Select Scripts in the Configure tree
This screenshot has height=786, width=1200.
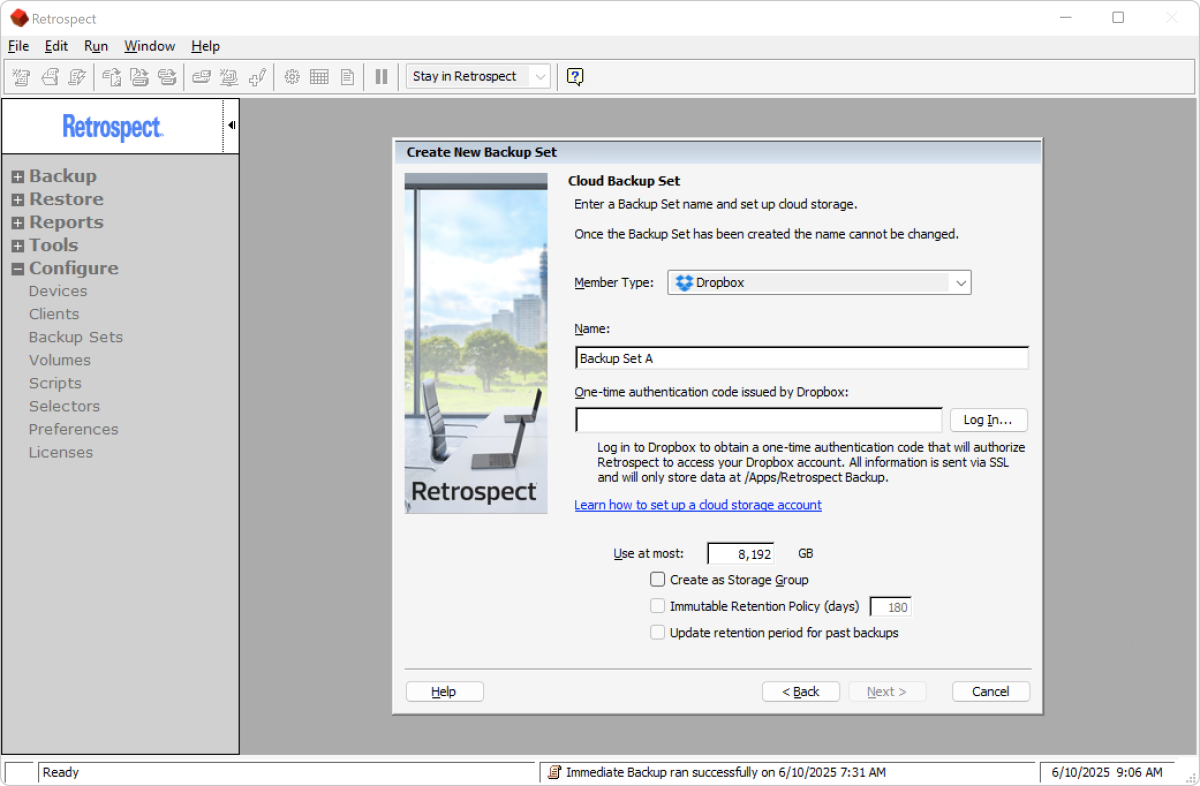pyautogui.click(x=55, y=383)
